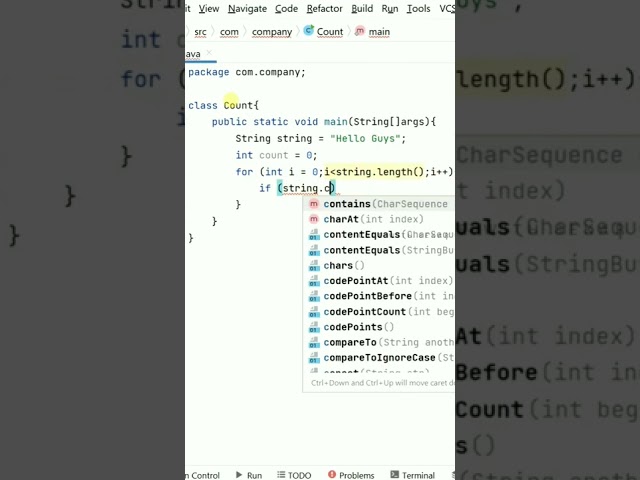
Task: Open the Terminal tool window
Action: 413,475
